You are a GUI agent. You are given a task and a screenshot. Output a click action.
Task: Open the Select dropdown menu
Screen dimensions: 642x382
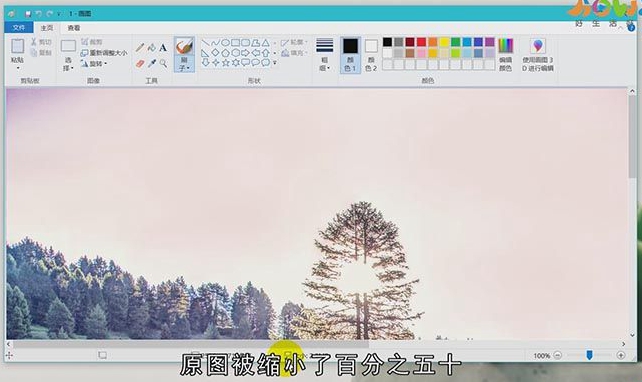pyautogui.click(x=68, y=65)
